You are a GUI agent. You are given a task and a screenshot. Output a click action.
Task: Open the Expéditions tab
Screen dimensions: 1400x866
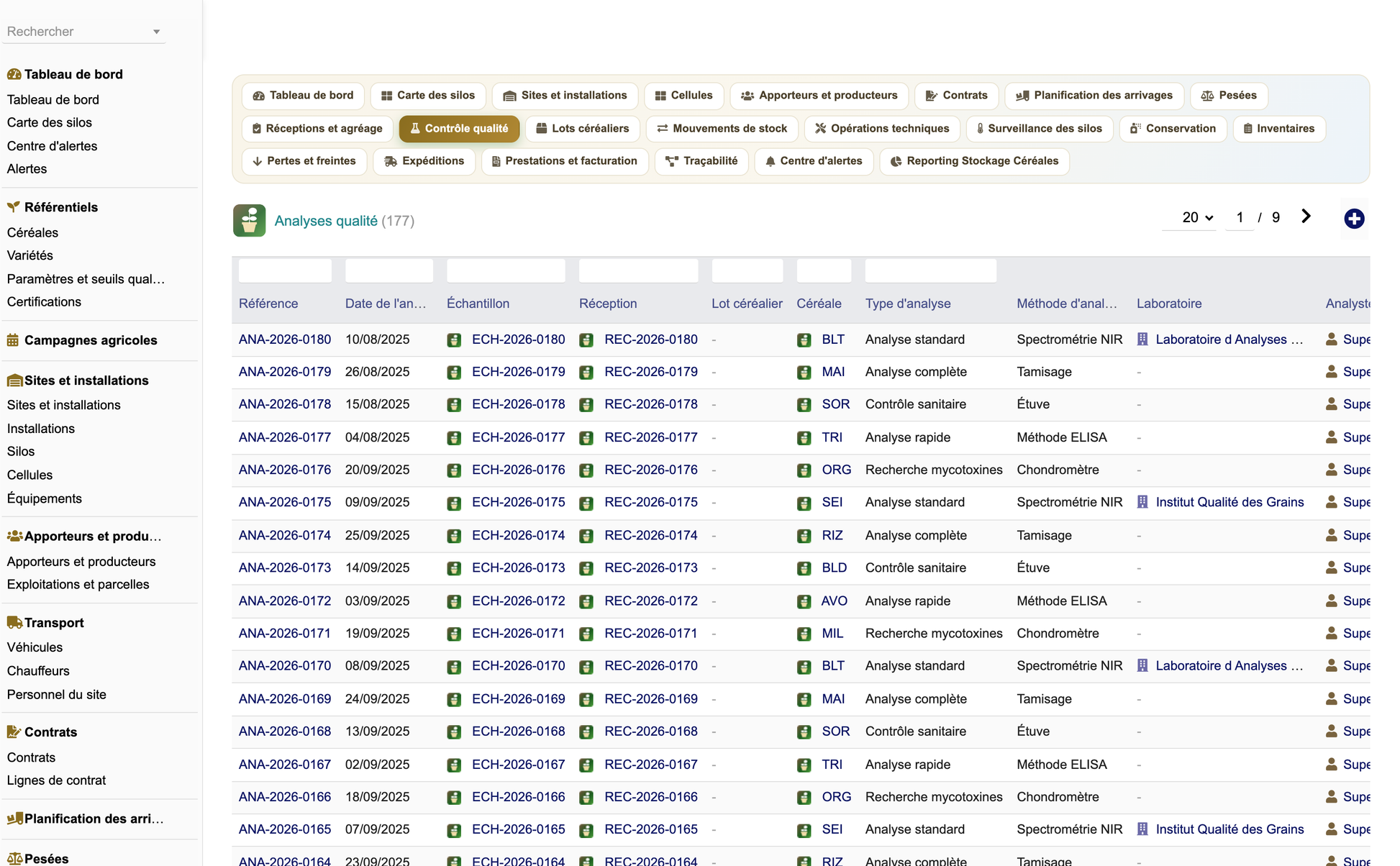click(x=424, y=161)
